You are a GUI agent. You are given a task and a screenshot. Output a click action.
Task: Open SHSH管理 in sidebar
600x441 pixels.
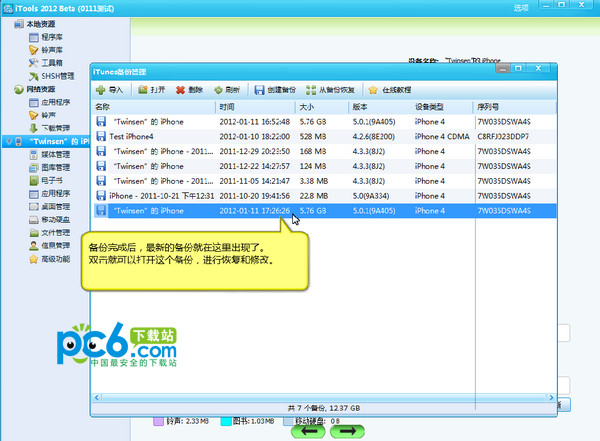pyautogui.click(x=51, y=76)
